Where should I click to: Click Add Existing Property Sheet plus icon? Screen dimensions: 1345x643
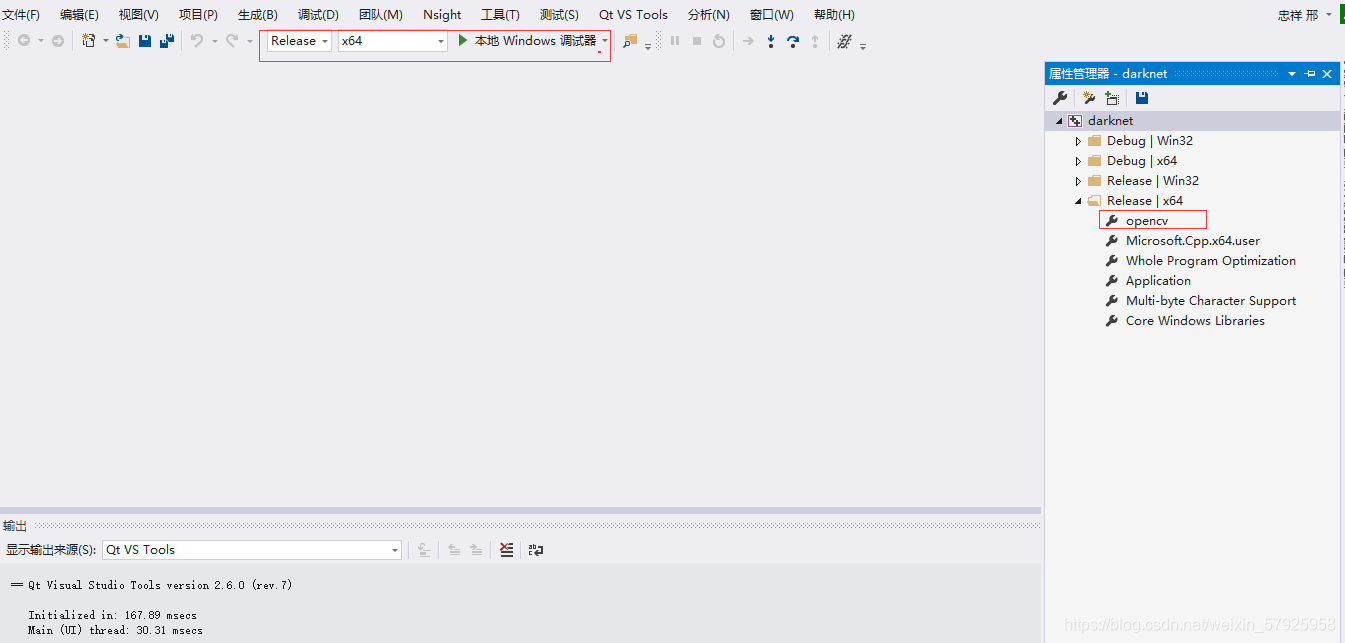coord(1112,98)
